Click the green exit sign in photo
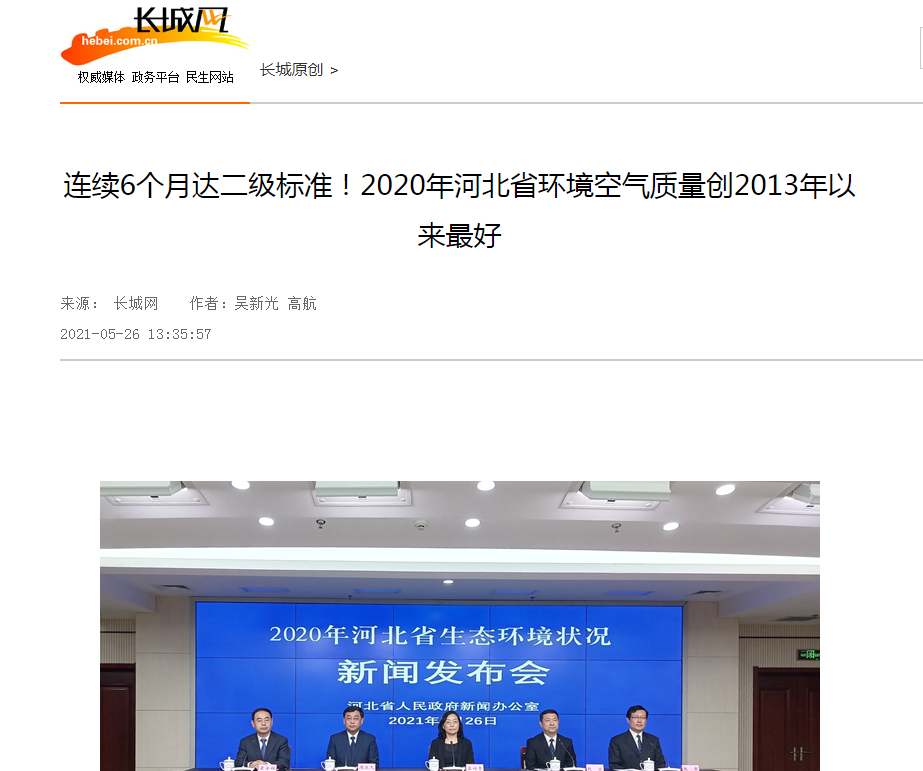 click(x=809, y=654)
